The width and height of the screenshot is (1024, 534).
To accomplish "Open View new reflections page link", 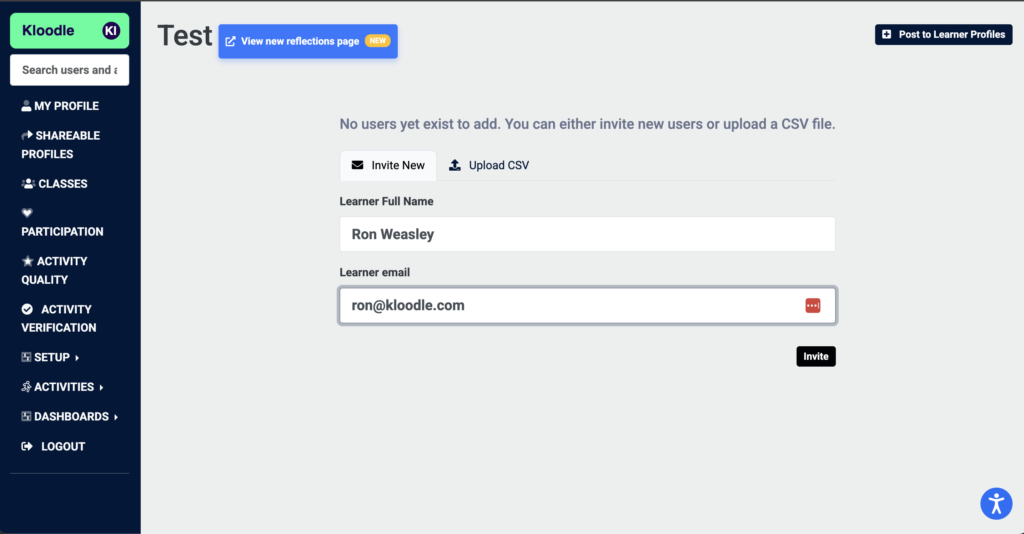I will click(x=308, y=41).
